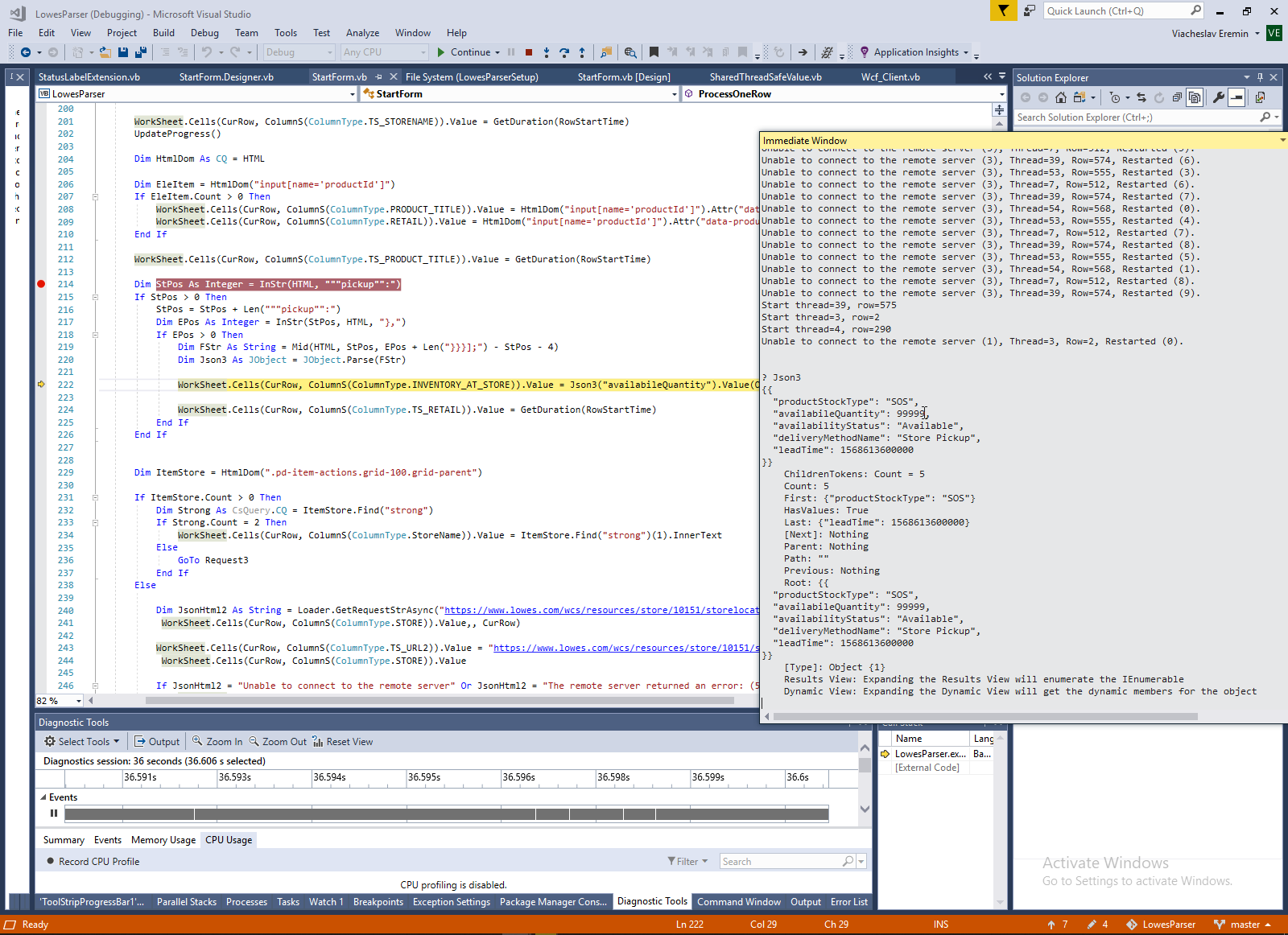Toggle the breakpoint on line 214
1288x935 pixels.
(41, 284)
